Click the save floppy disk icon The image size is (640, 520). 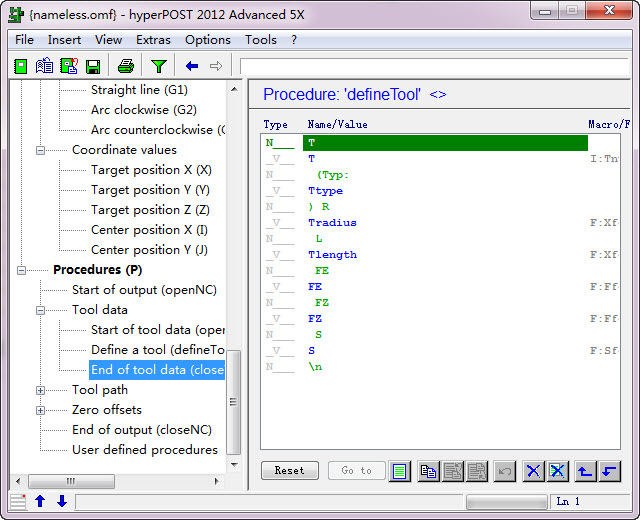click(93, 67)
